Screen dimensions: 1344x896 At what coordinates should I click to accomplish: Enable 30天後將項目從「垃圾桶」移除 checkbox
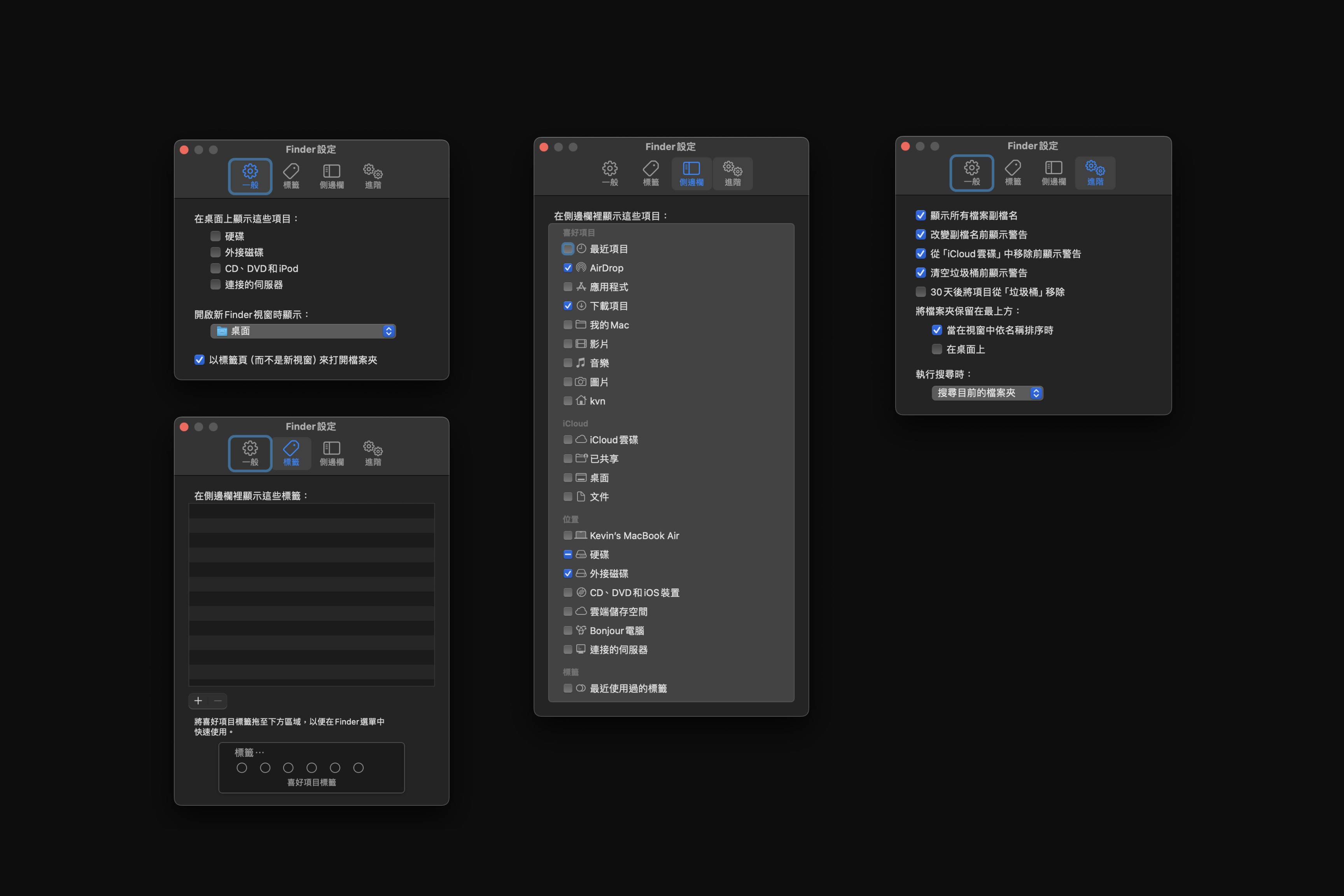coord(920,292)
